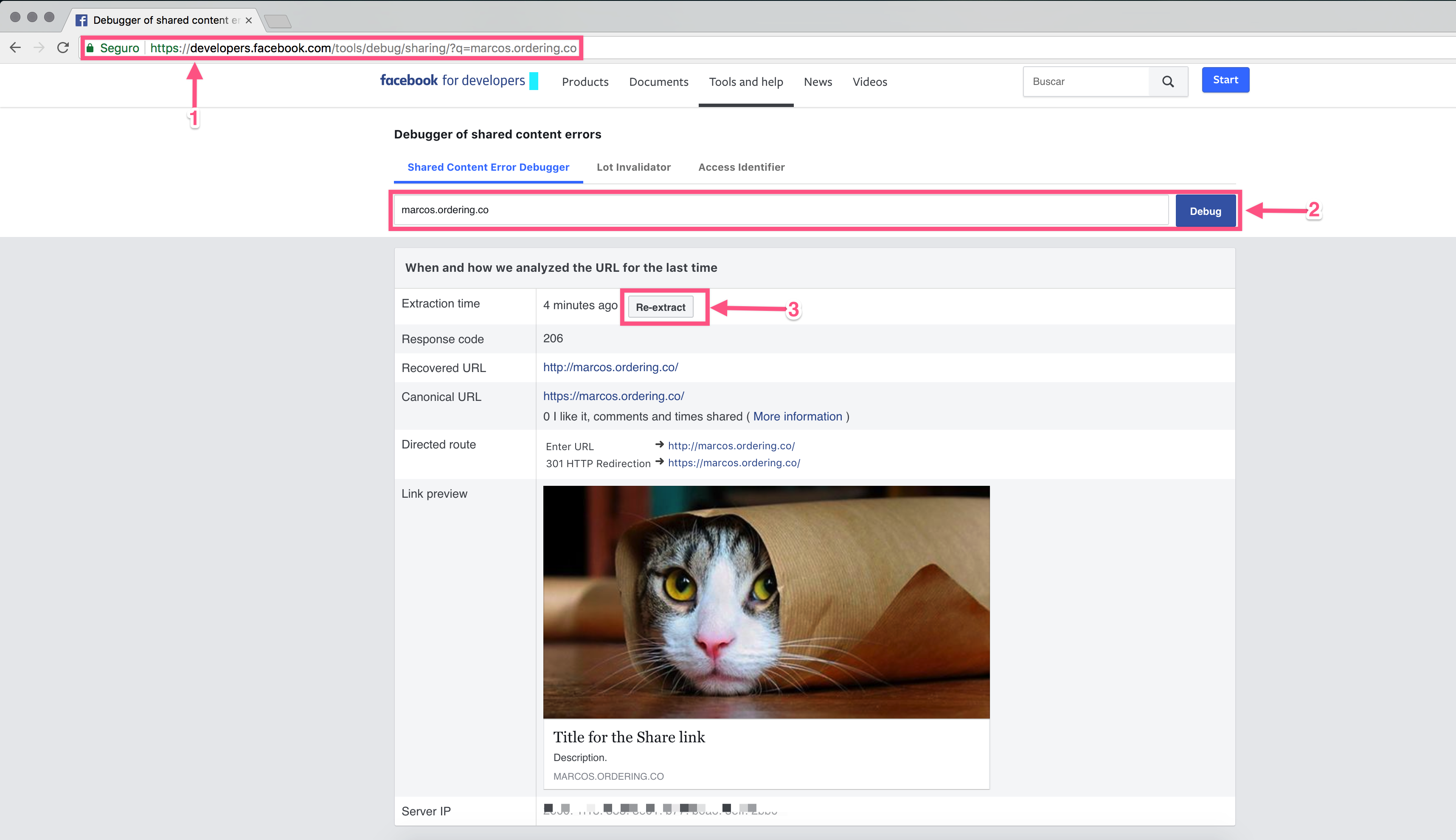Switch to the Lot Invalidator tab

(633, 167)
